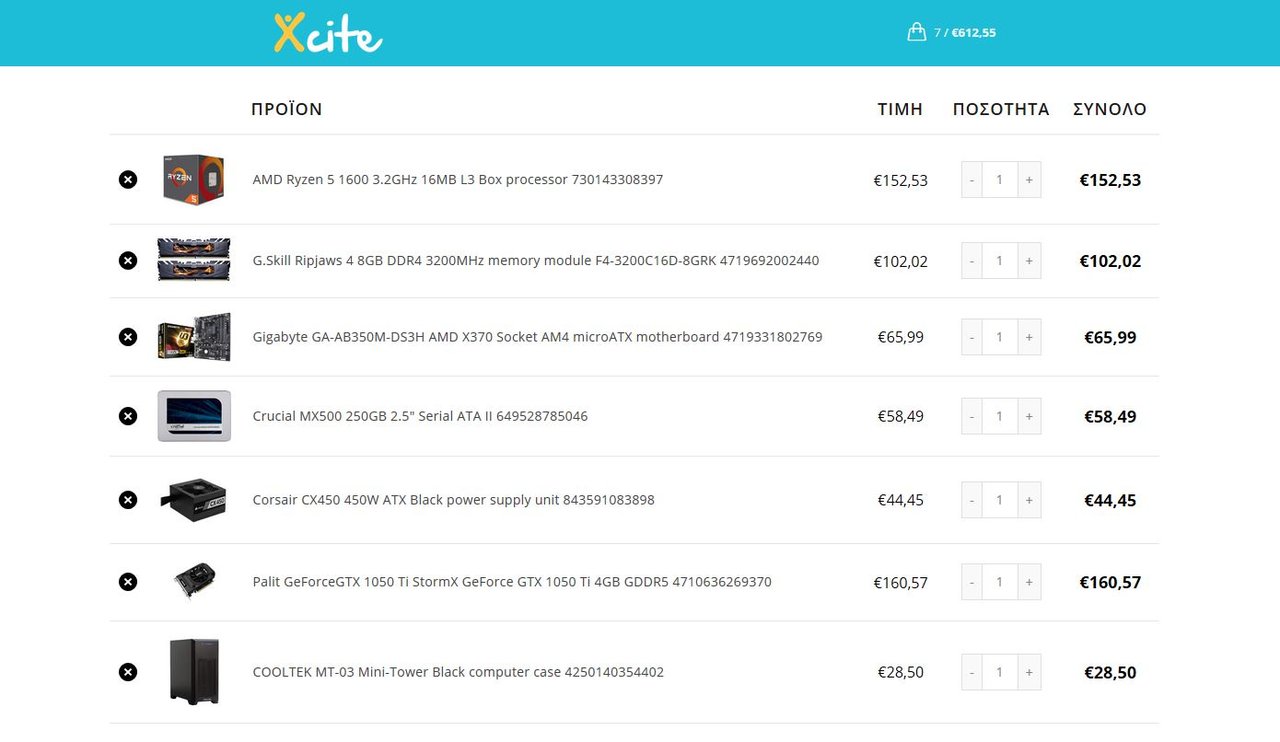Increase quantity of AMD Ryzen 5 1600
The height and width of the screenshot is (742, 1280).
1029,180
